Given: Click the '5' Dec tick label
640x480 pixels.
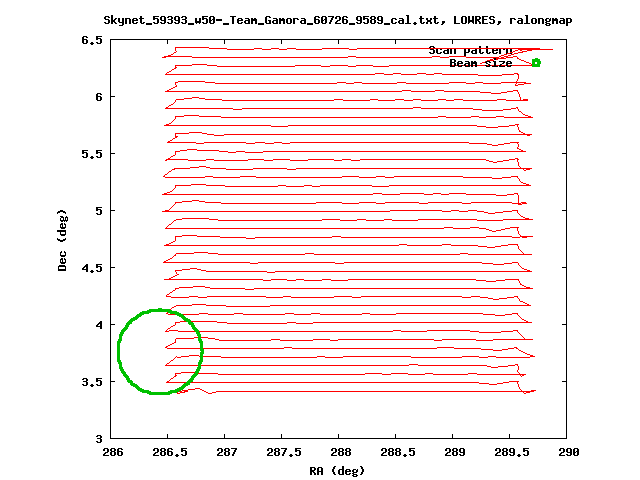Looking at the screenshot, I should [x=99, y=211].
